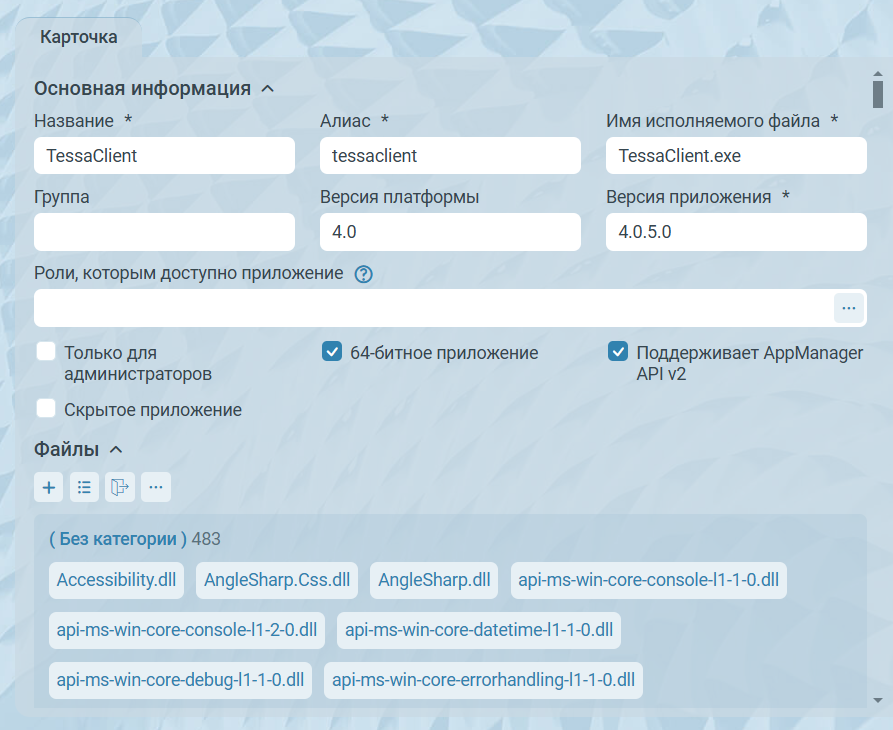Click the empty 'Группа' input field
This screenshot has width=893, height=730.
tap(164, 232)
